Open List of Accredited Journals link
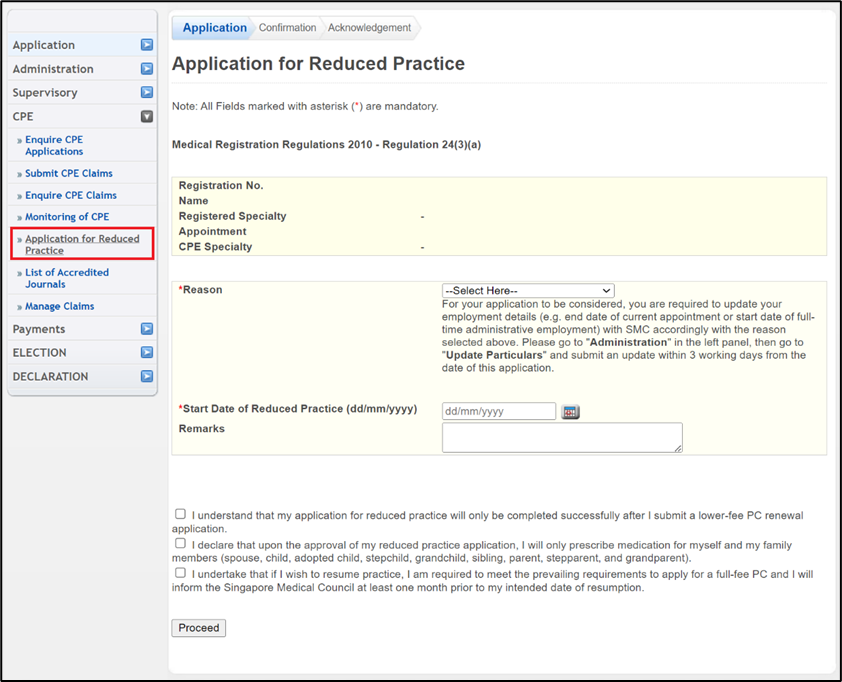Image resolution: width=842 pixels, height=682 pixels. click(67, 278)
